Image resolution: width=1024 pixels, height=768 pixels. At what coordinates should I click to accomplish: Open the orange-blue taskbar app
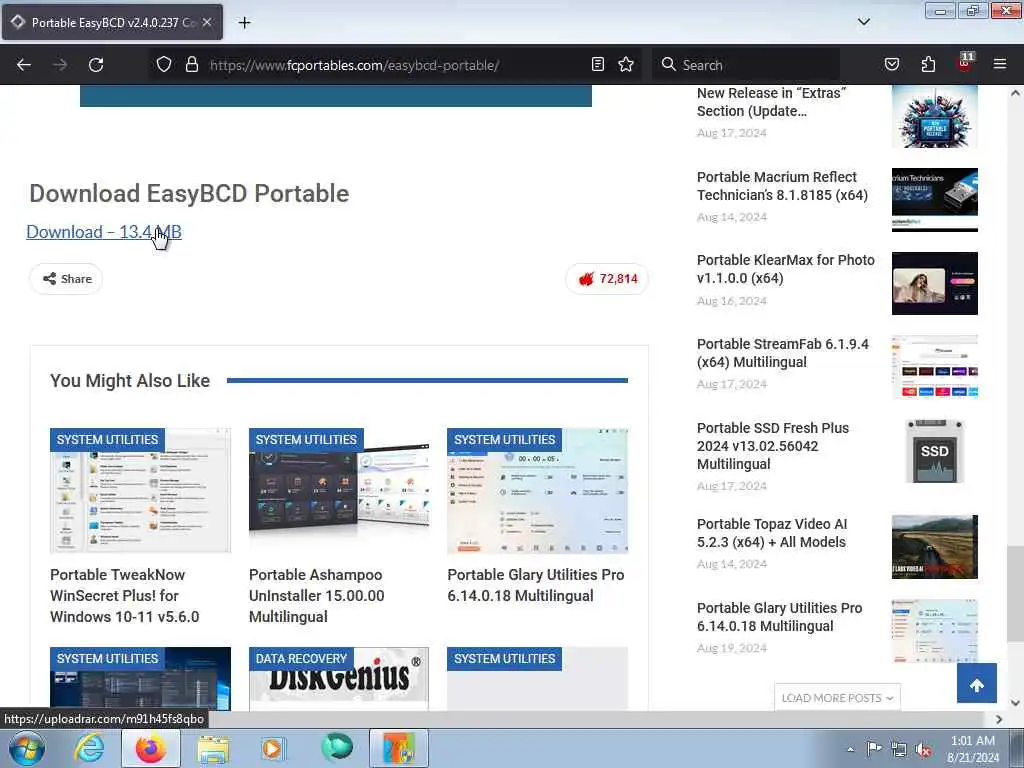coord(398,748)
